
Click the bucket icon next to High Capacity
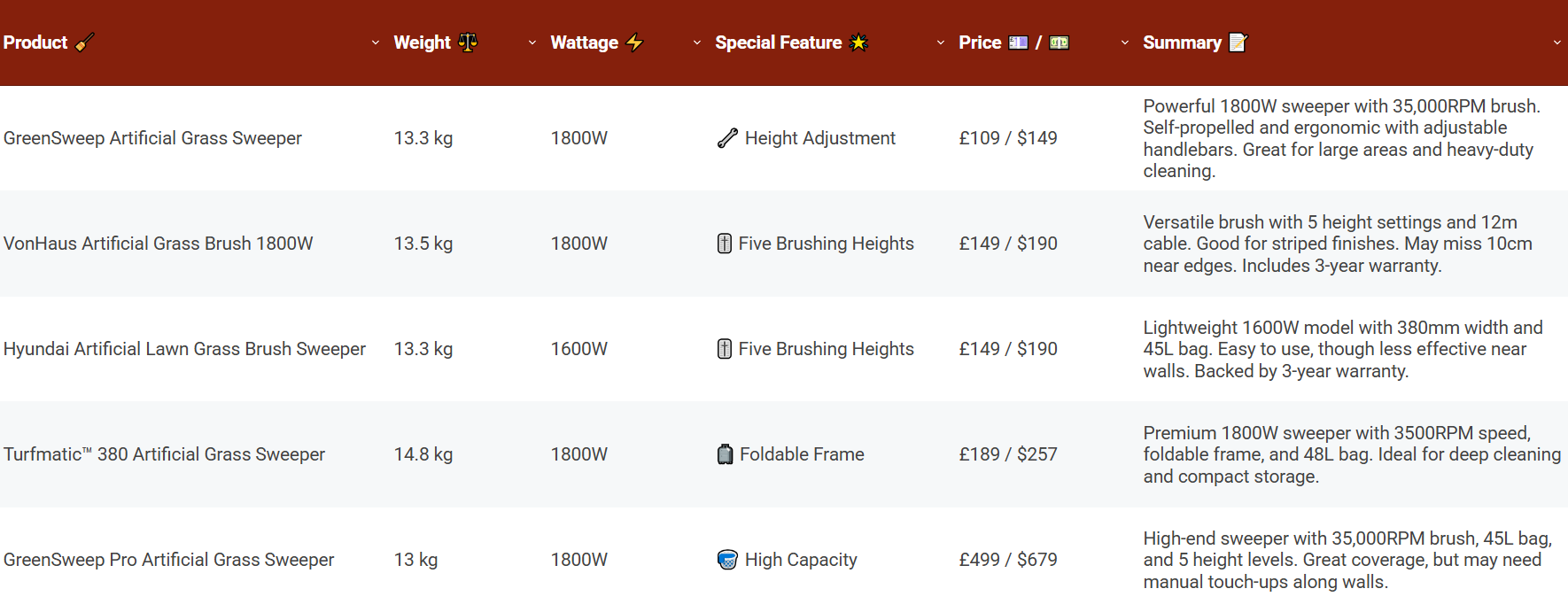727,560
